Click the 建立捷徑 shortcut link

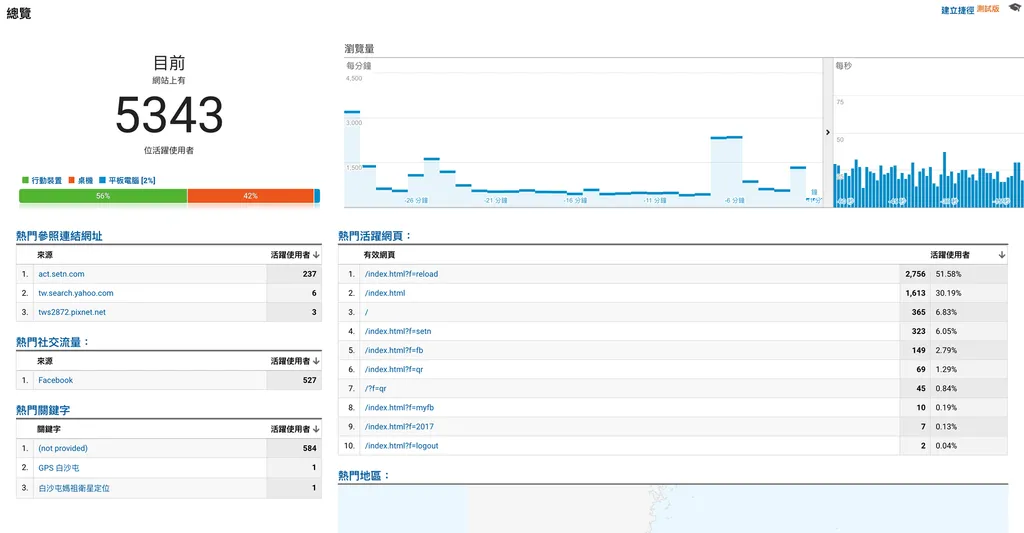click(957, 10)
